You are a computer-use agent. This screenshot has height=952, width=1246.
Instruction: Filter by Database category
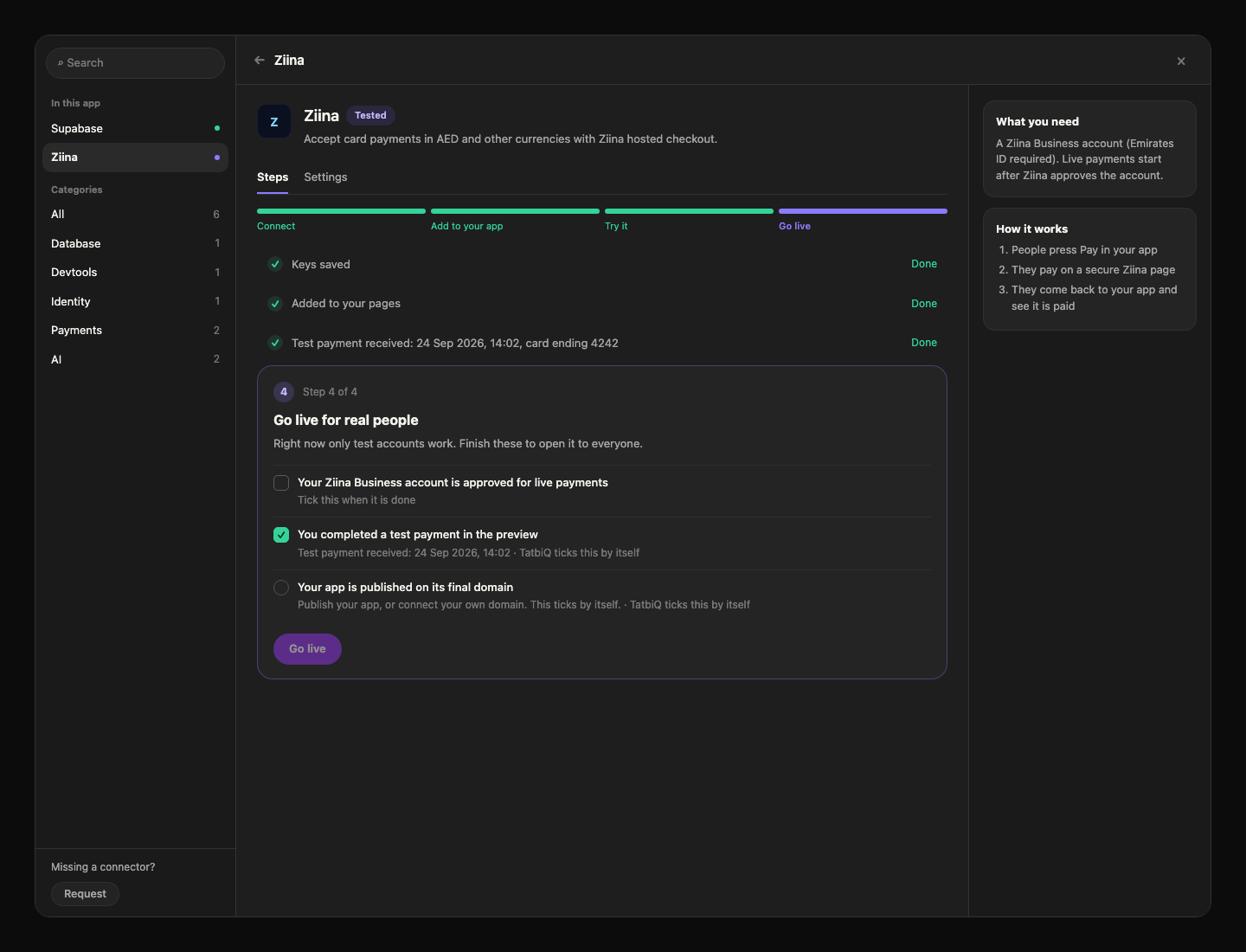(x=135, y=244)
